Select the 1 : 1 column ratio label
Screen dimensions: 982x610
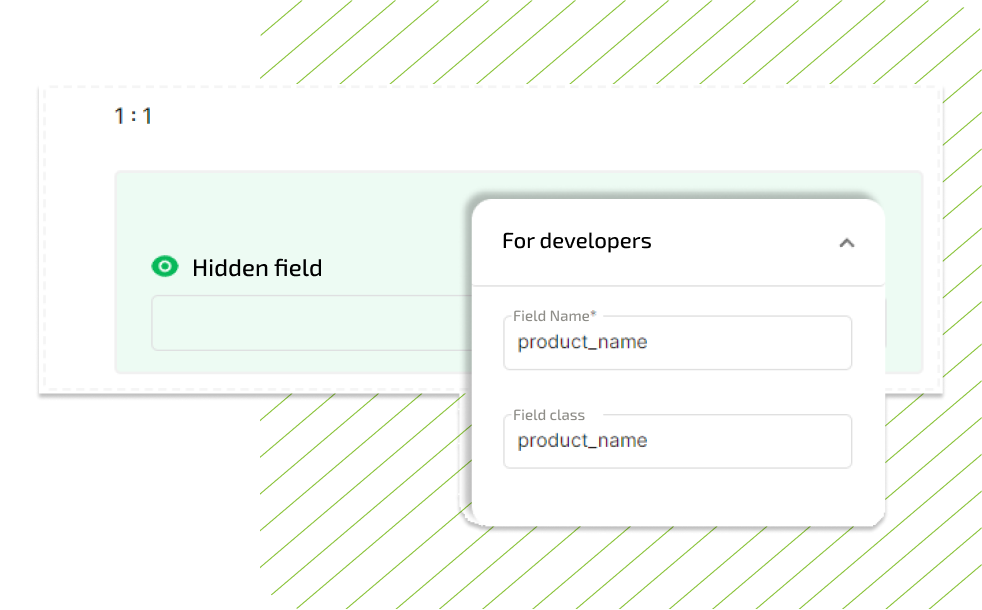(x=133, y=116)
